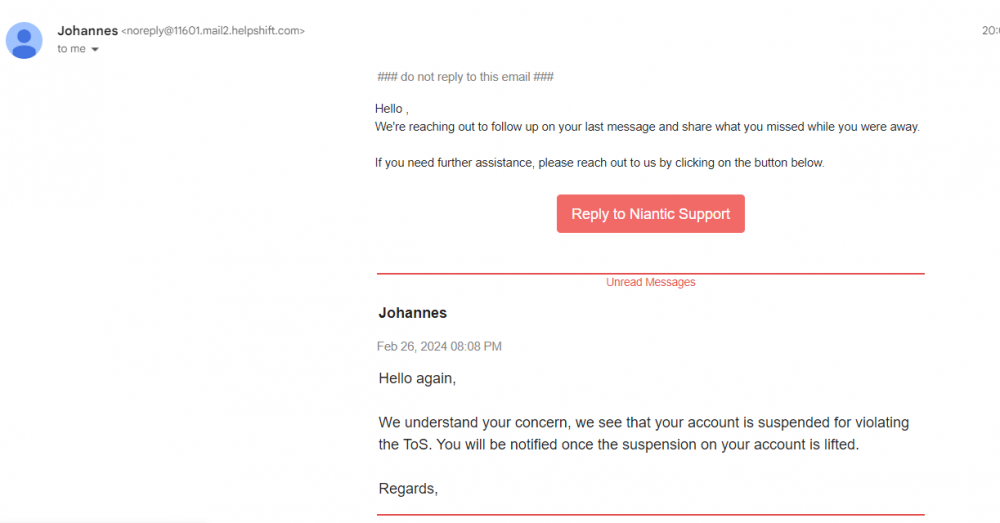Click the "do not reply to this email" notice
Image resolution: width=1000 pixels, height=523 pixels.
[465, 77]
